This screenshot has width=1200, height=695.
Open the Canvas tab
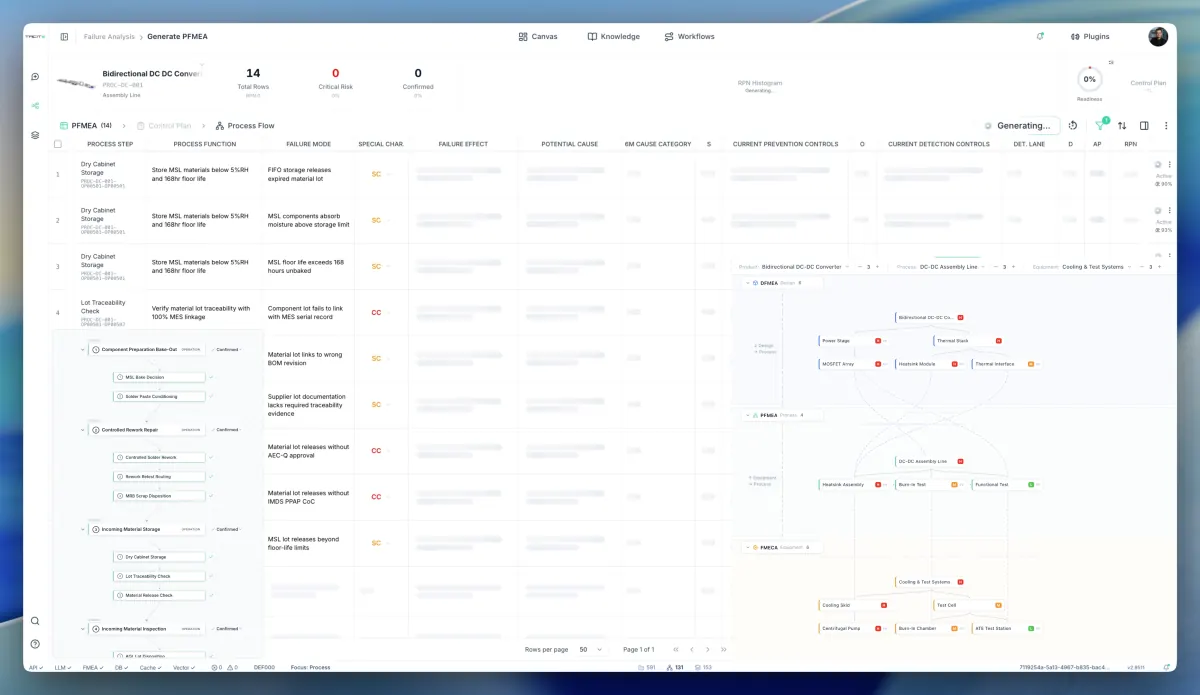point(538,36)
